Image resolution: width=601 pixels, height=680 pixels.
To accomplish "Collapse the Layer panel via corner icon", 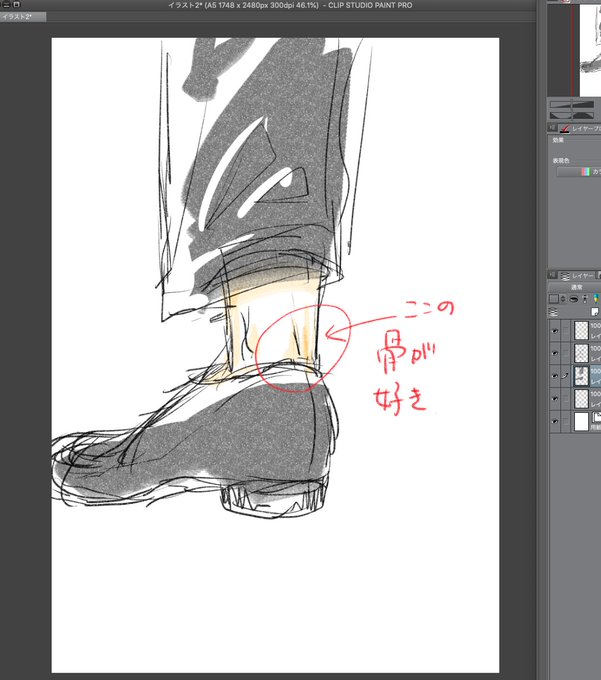I will 552,275.
